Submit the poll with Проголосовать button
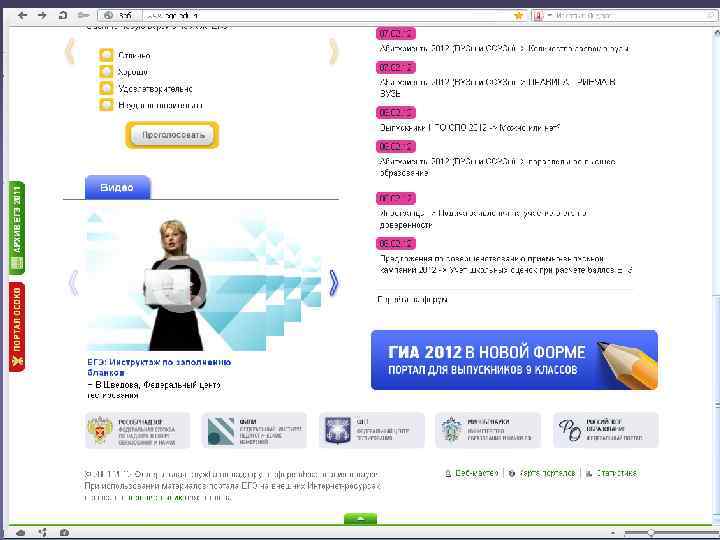Viewport: 720px width, 540px height. [x=172, y=135]
